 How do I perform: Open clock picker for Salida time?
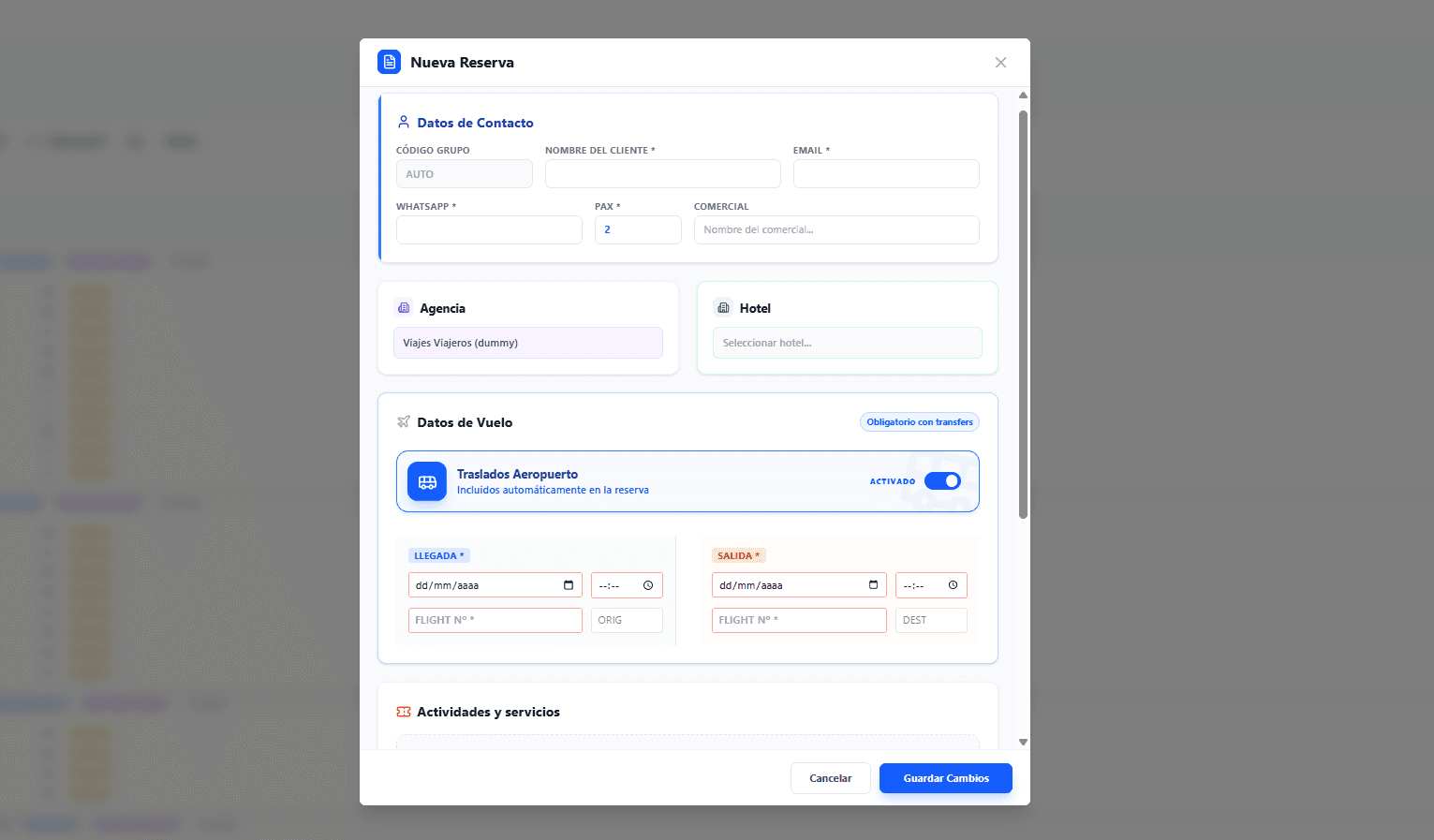[x=953, y=585]
